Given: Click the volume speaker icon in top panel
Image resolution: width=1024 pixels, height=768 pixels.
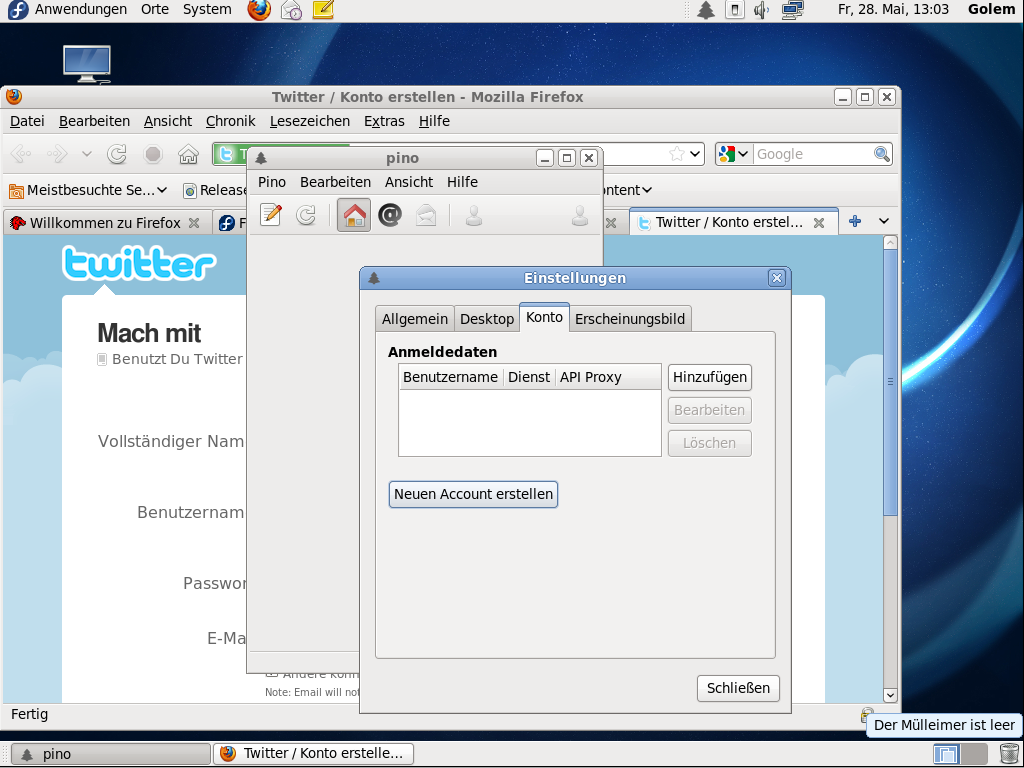Looking at the screenshot, I should click(761, 10).
